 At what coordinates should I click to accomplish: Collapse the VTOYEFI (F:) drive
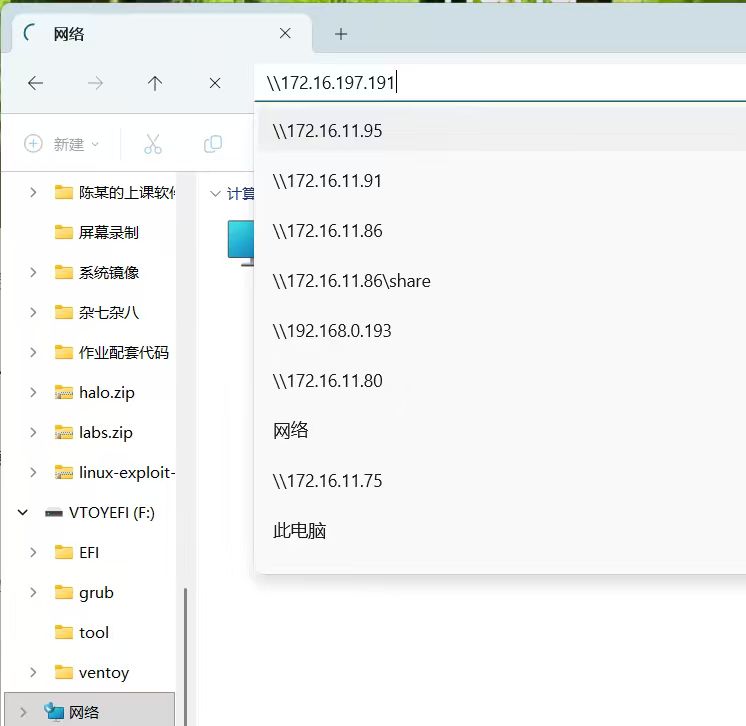23,512
